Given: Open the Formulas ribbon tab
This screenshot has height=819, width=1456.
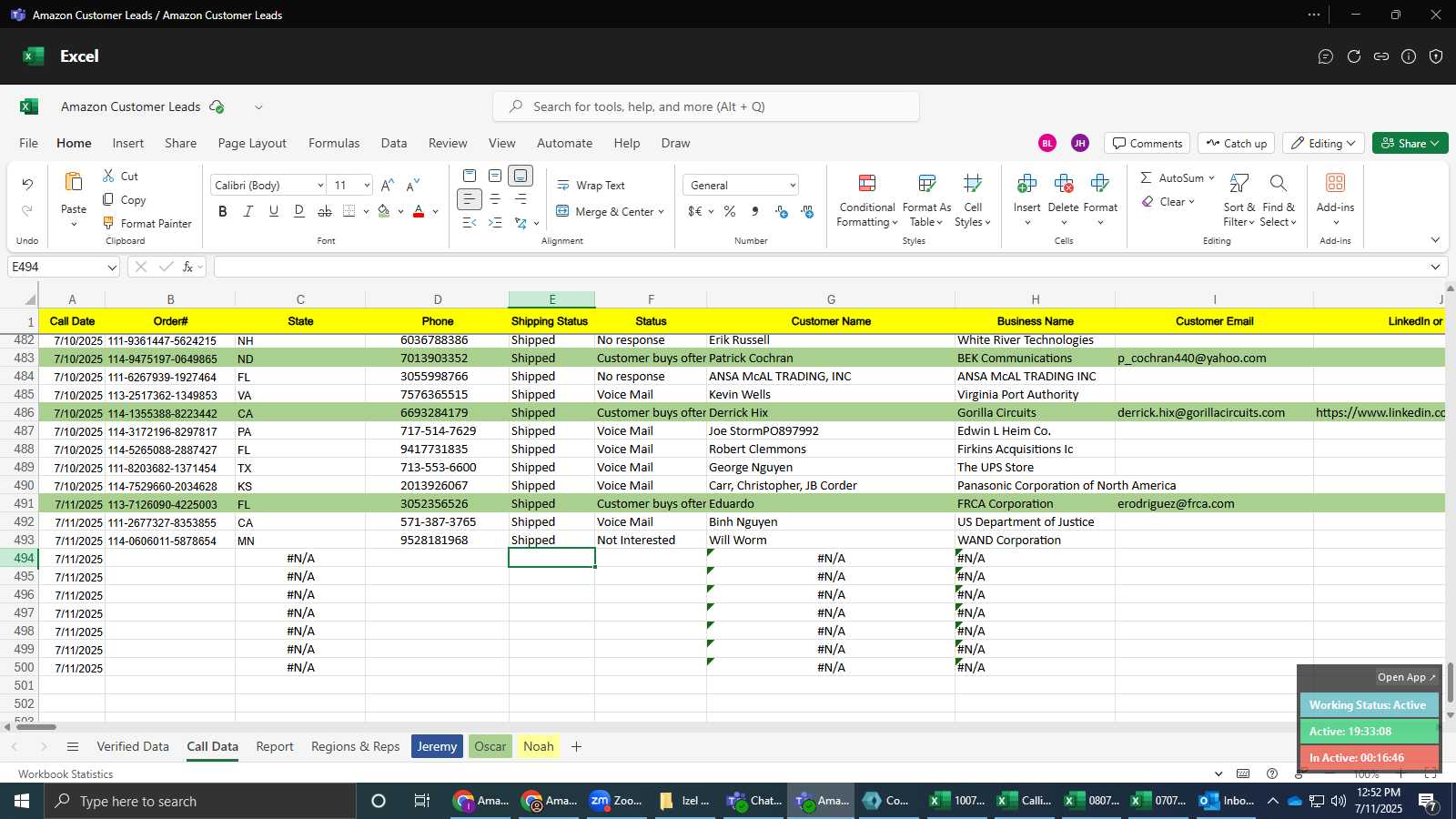Looking at the screenshot, I should coord(334,143).
